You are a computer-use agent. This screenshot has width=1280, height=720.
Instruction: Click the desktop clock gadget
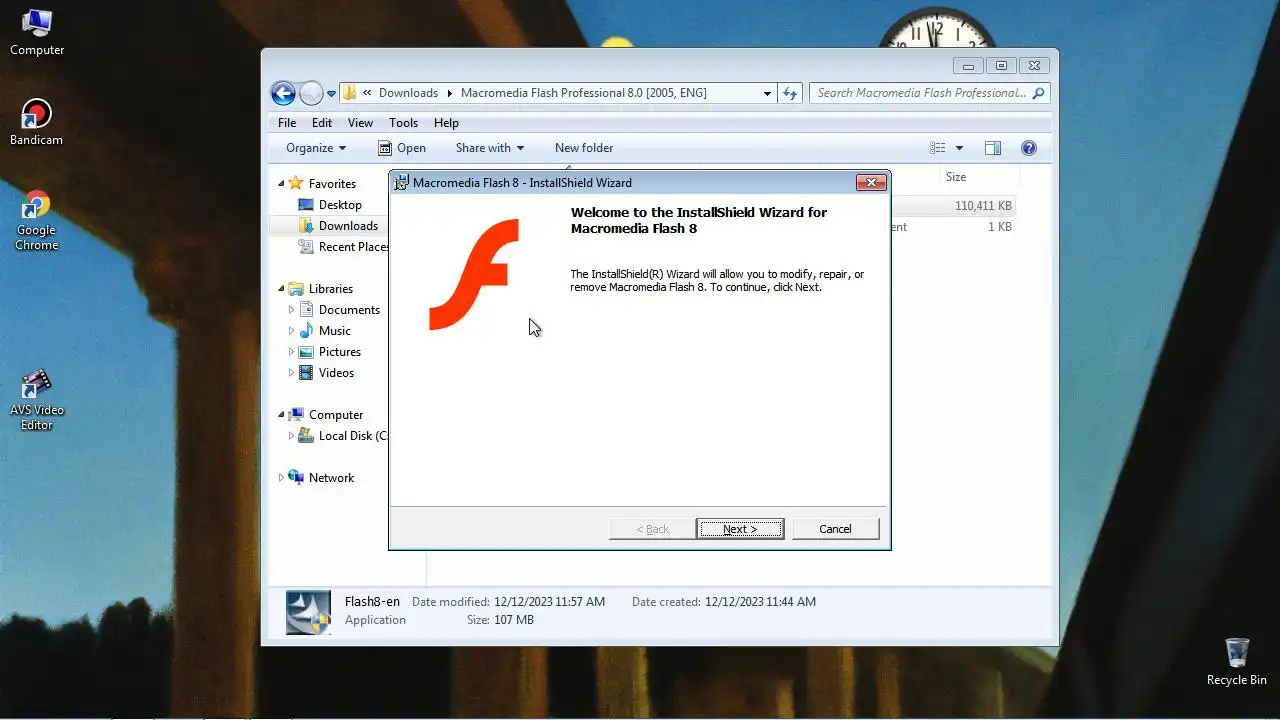pos(936,28)
